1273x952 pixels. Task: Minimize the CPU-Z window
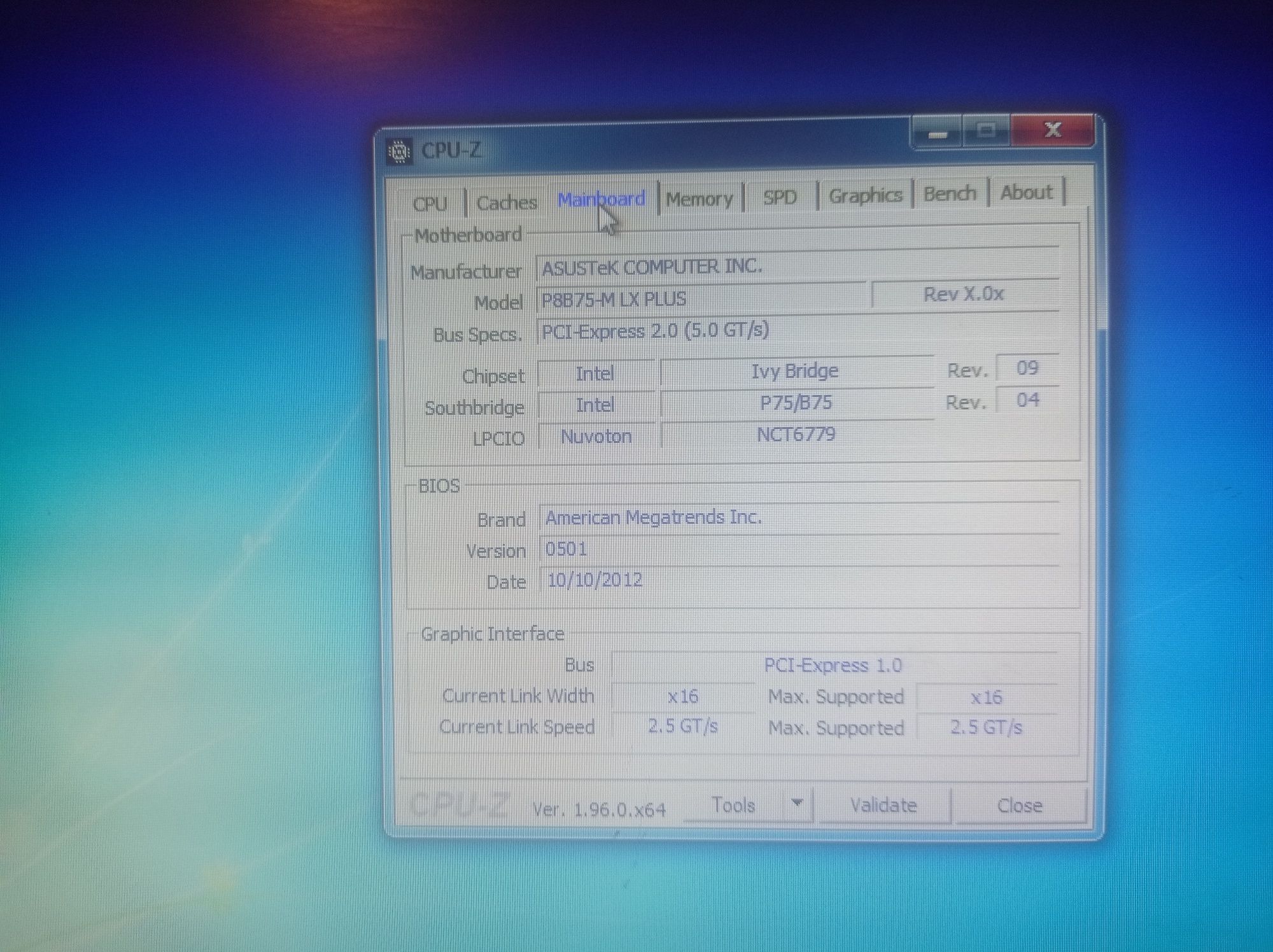pyautogui.click(x=937, y=132)
